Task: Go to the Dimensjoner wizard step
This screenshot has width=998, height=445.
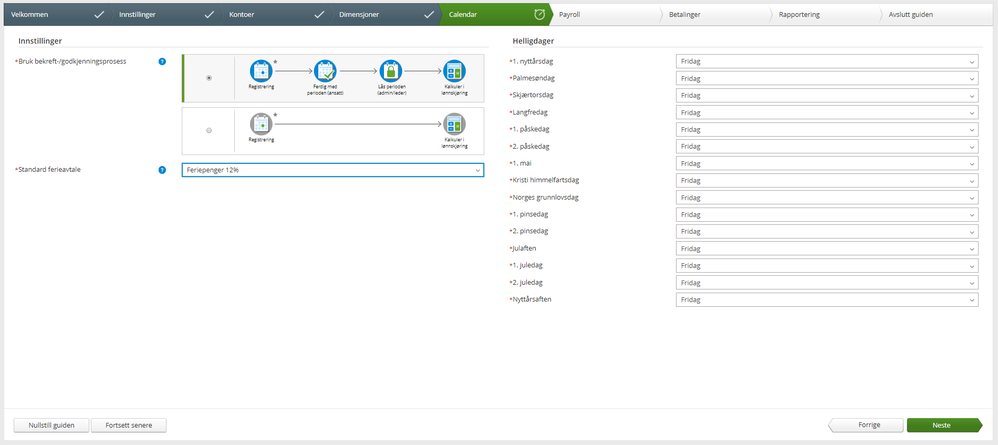Action: click(385, 14)
